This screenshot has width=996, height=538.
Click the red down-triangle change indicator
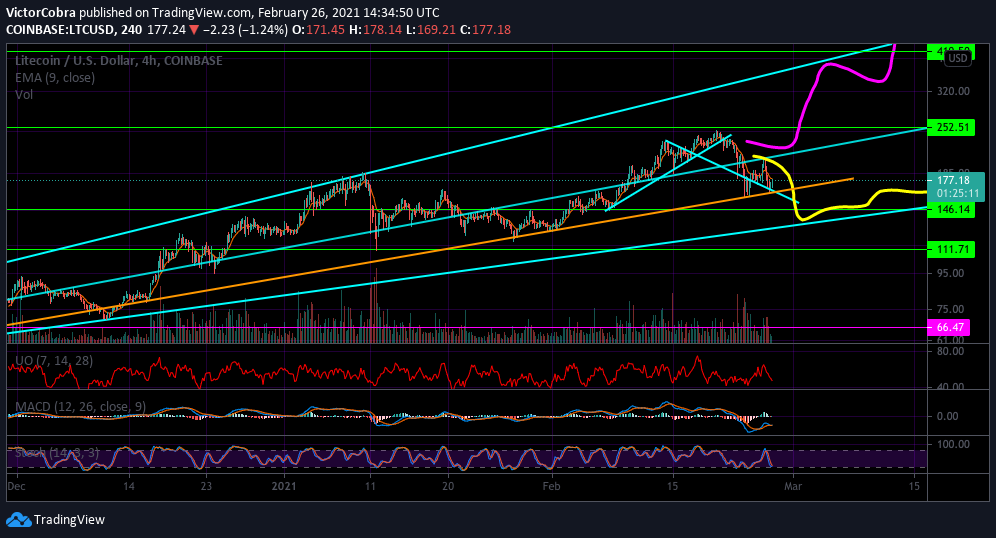click(194, 30)
